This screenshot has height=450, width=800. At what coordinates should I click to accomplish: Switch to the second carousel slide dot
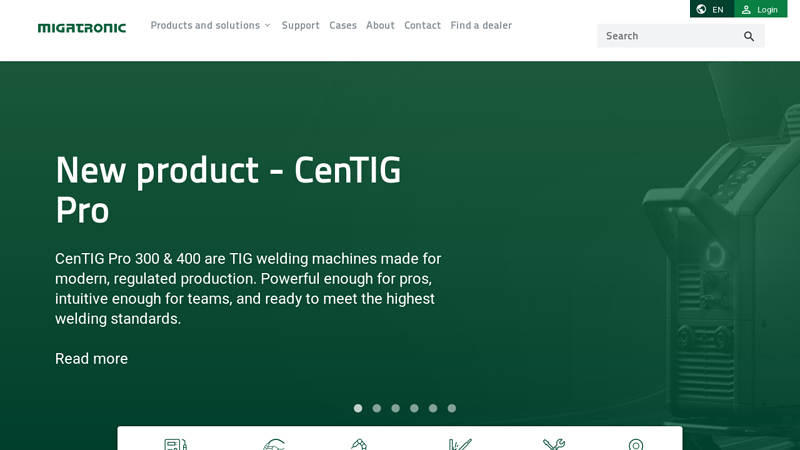click(377, 408)
